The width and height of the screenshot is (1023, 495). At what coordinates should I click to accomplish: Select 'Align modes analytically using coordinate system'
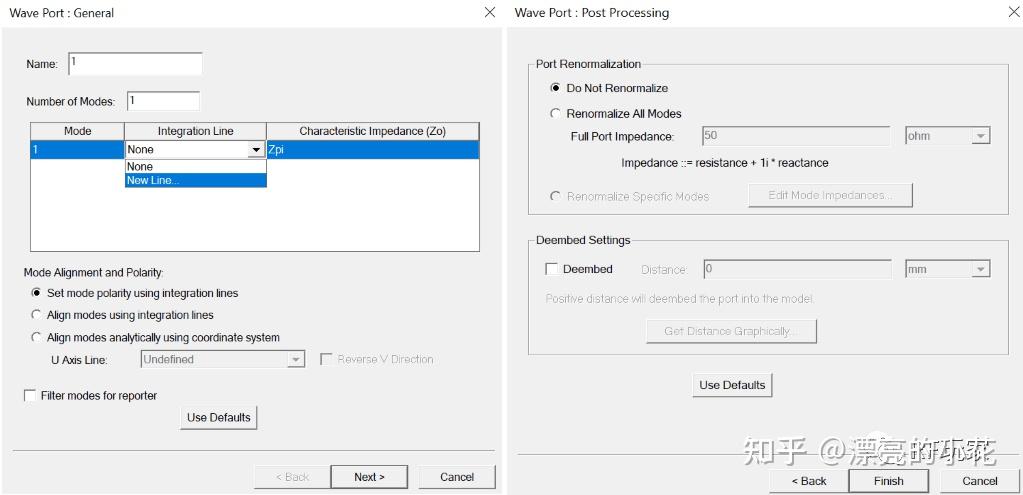click(37, 337)
